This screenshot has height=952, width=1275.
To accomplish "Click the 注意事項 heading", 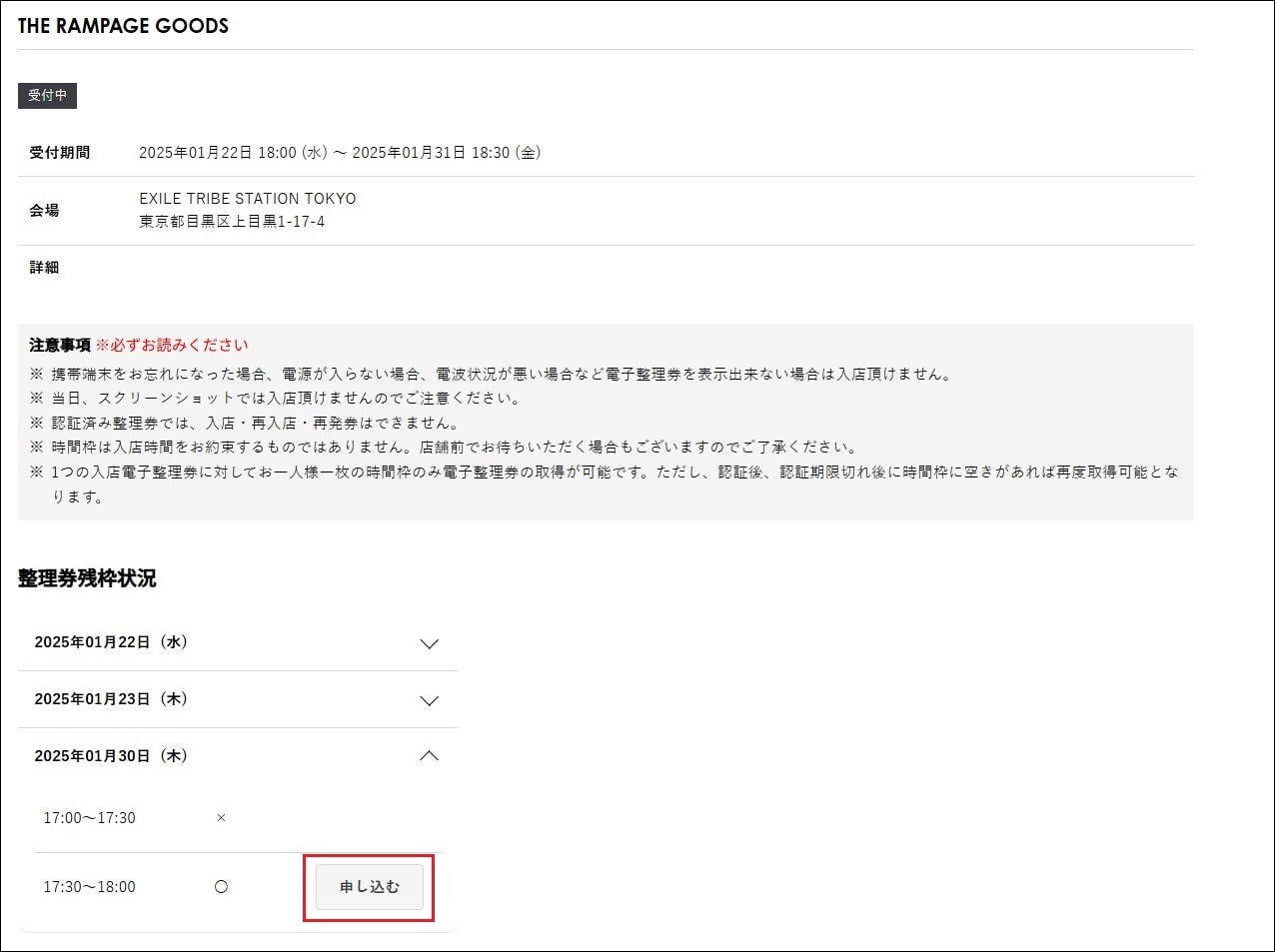I will tap(60, 346).
